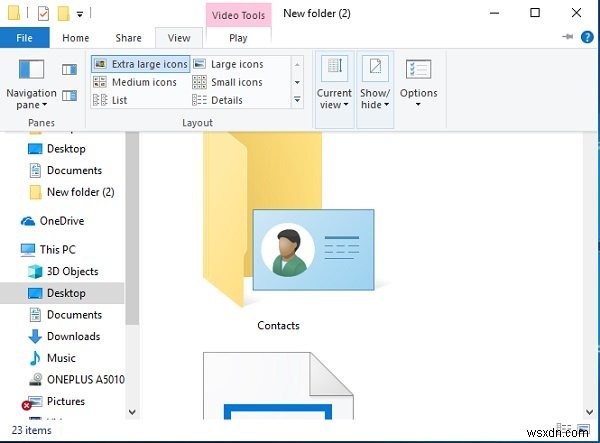Image resolution: width=600 pixels, height=443 pixels.
Task: Open the Options dropdown arrow
Action: tap(418, 104)
